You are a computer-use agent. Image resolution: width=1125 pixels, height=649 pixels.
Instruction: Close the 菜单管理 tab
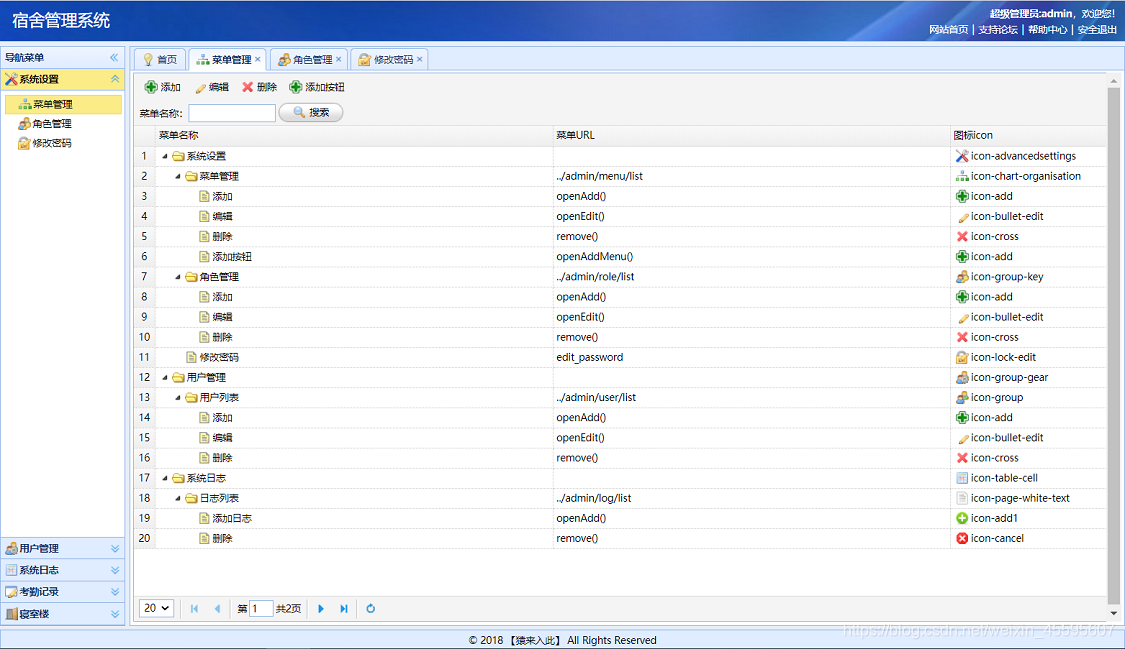tap(258, 59)
